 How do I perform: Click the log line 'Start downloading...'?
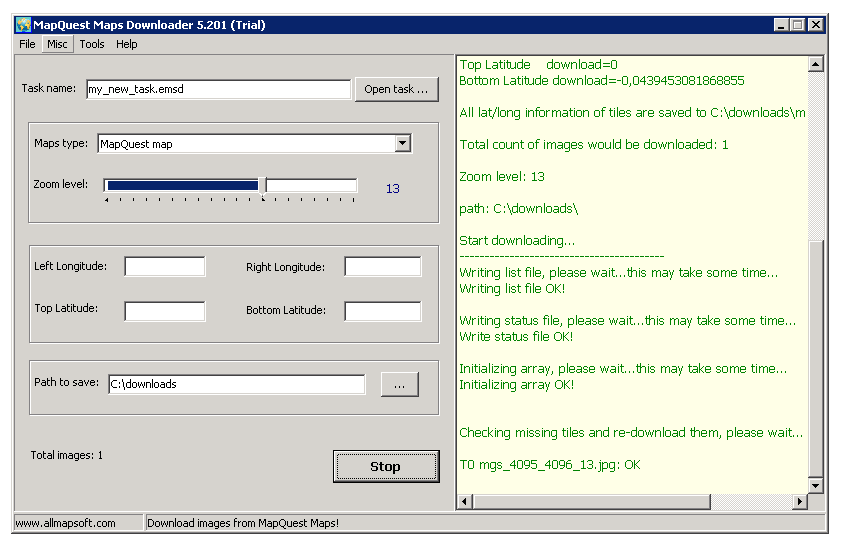point(517,241)
